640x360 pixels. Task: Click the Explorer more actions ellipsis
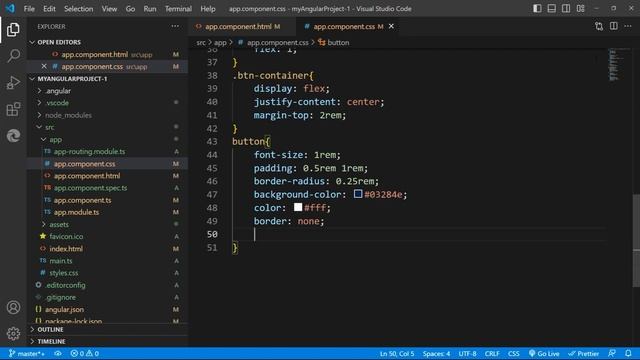tap(175, 26)
